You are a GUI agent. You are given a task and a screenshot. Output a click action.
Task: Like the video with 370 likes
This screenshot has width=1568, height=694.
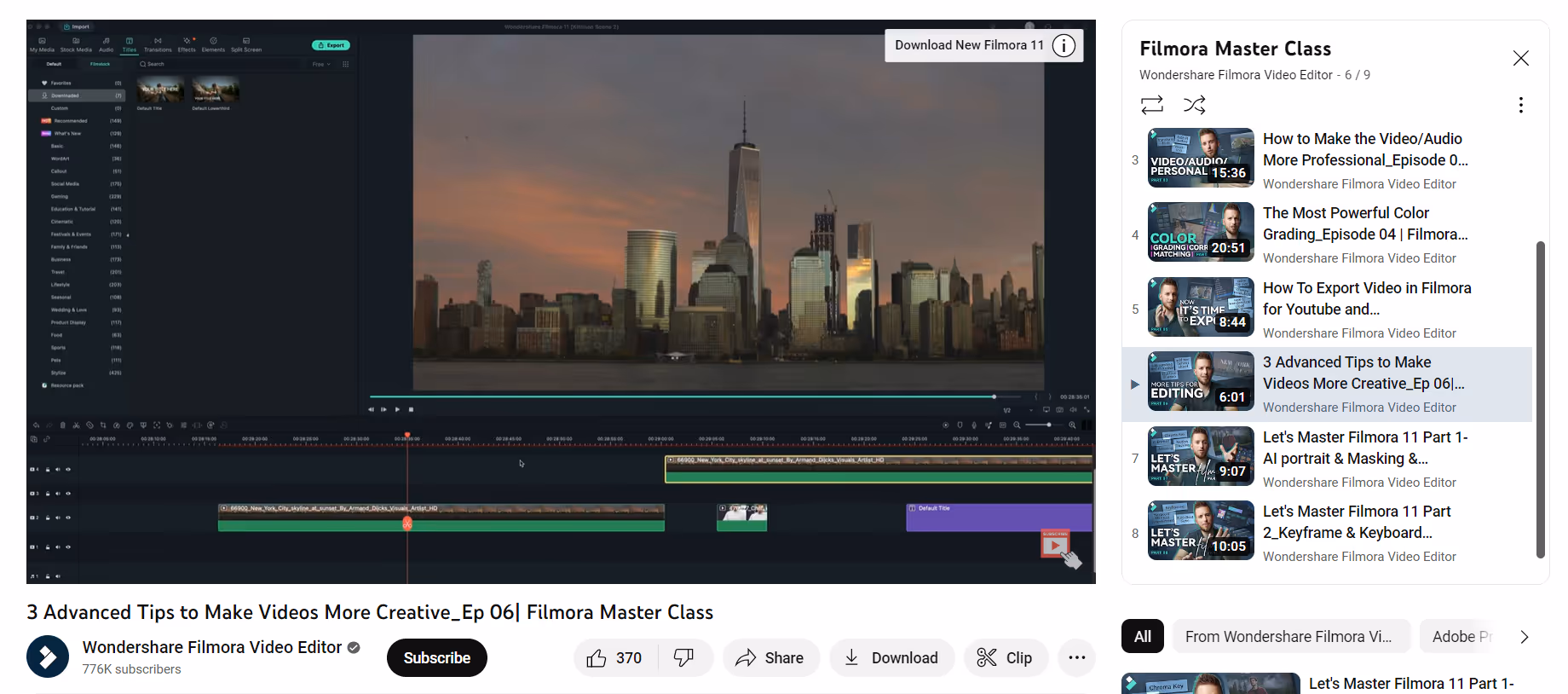pos(615,657)
